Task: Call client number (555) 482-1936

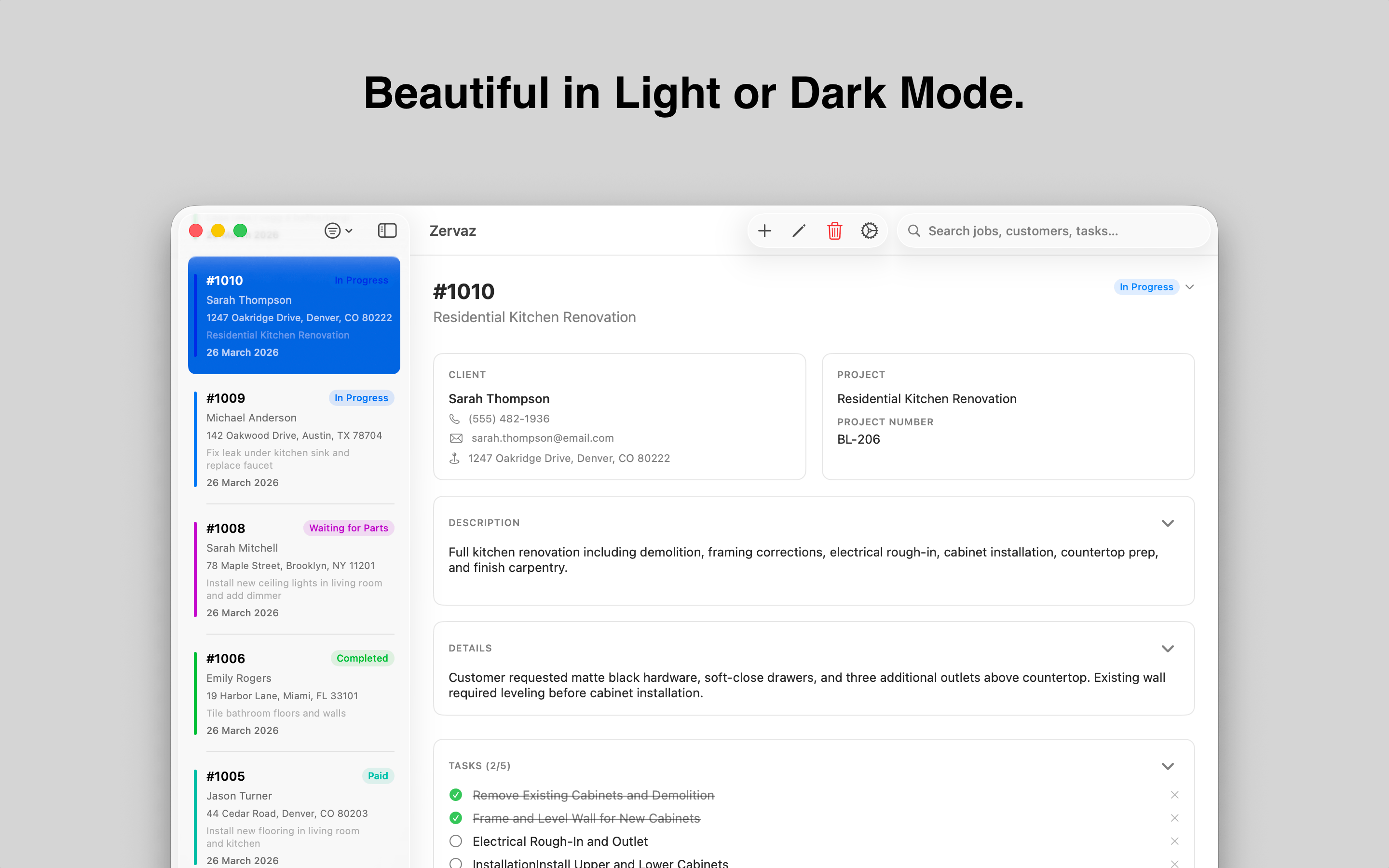Action: point(508,419)
